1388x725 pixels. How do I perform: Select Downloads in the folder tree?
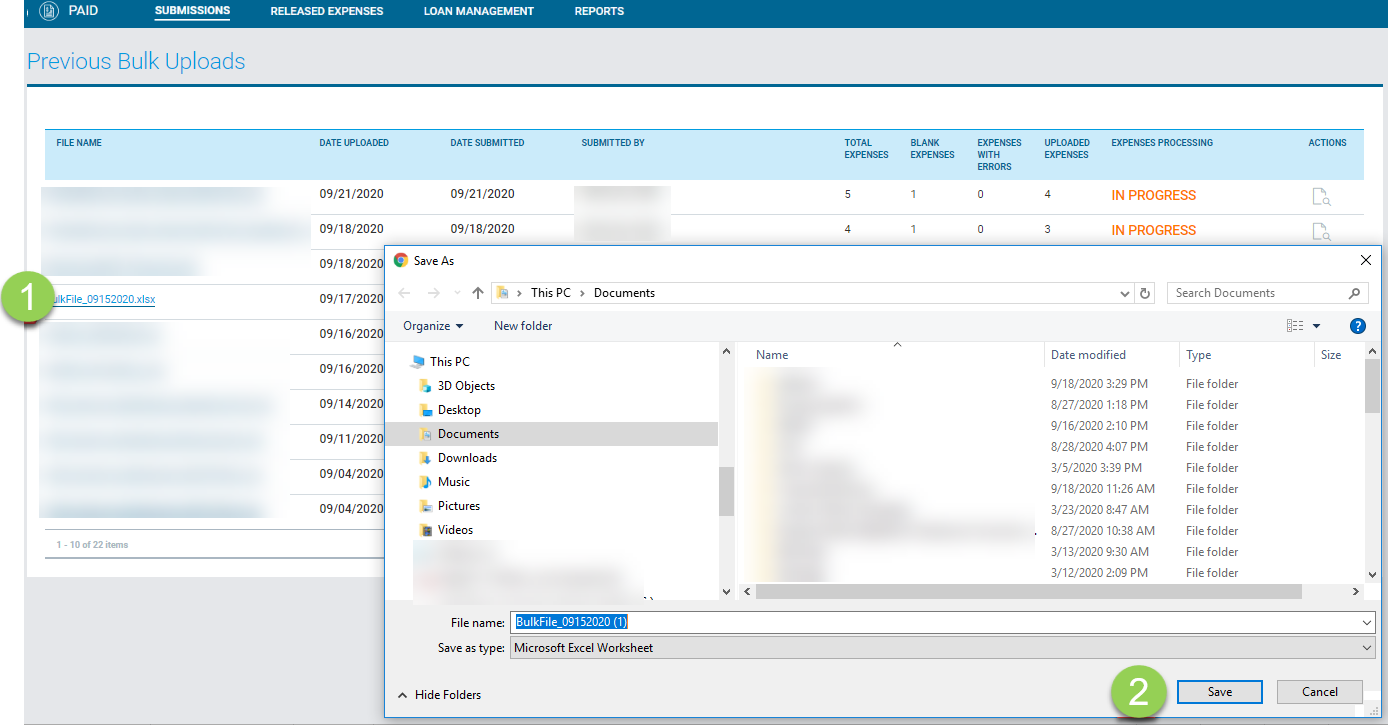tap(467, 458)
